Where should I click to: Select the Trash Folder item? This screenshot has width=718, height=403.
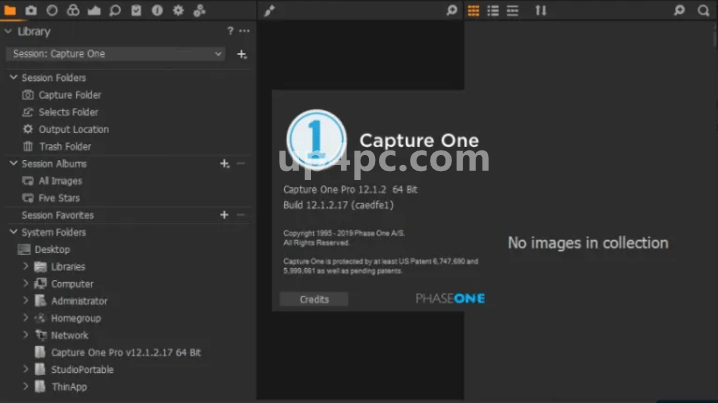(65, 147)
